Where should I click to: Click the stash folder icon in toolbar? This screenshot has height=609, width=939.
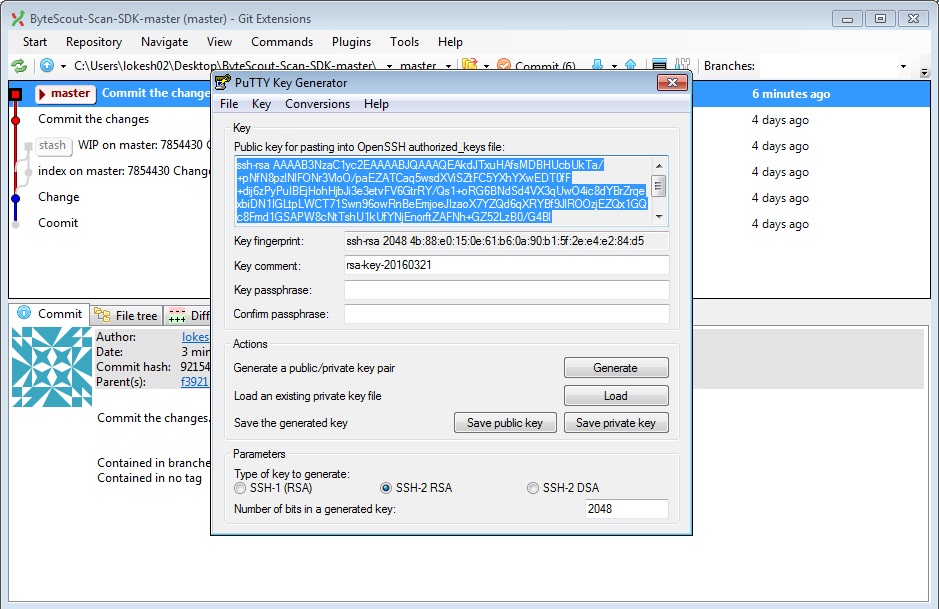pos(470,65)
